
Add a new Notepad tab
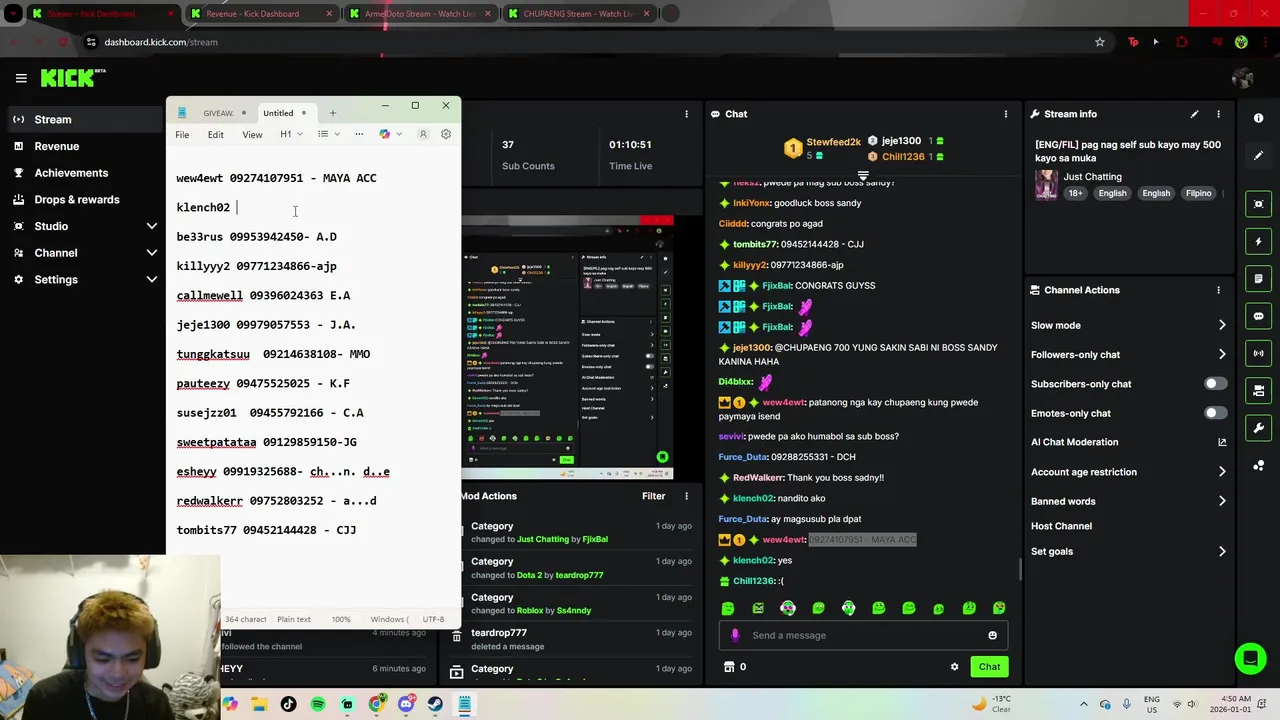333,113
